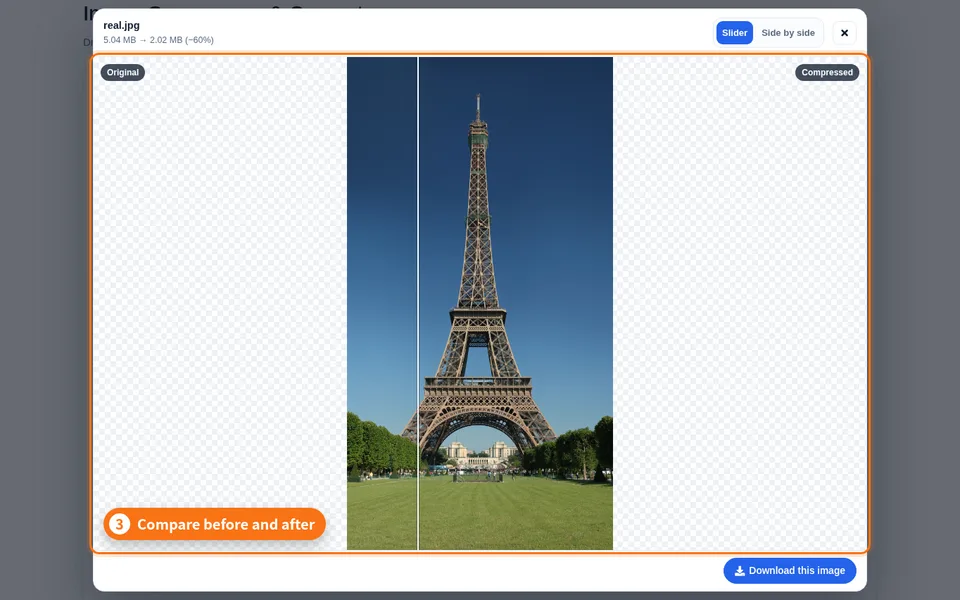The image size is (960, 600).
Task: Switch to Side by side view
Action: [787, 33]
